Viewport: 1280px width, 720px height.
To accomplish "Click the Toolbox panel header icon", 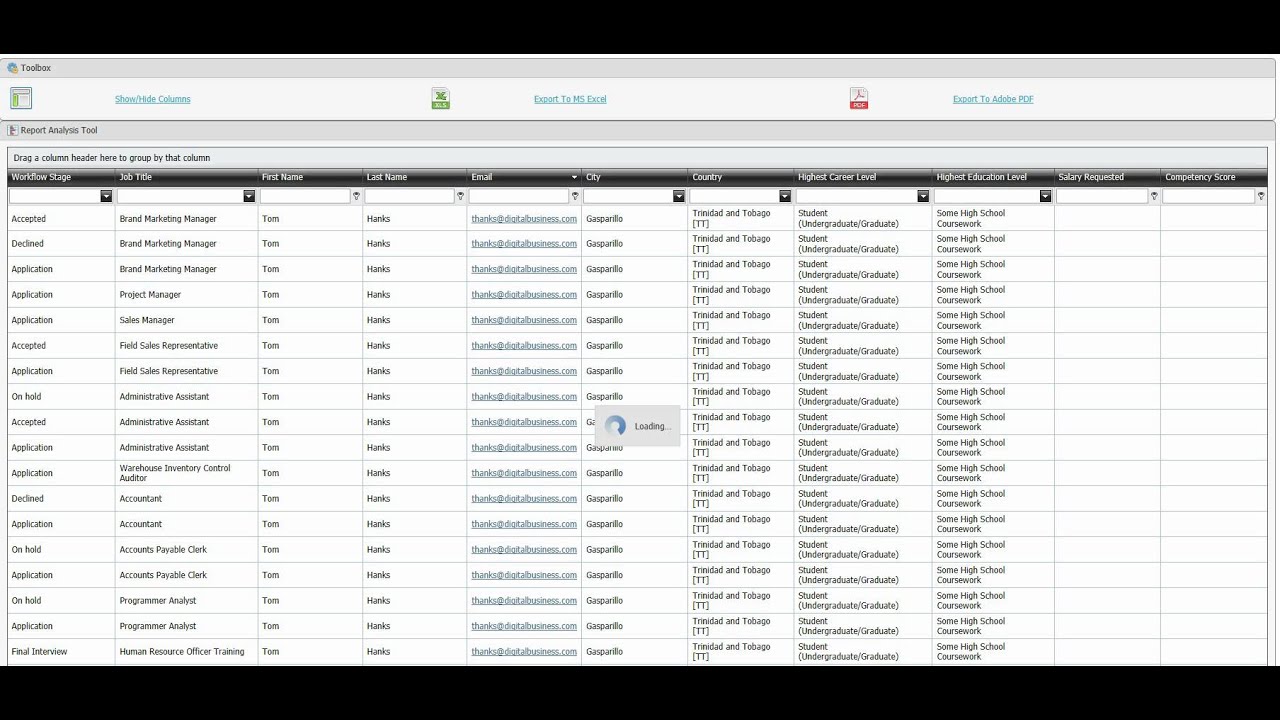I will coord(13,68).
